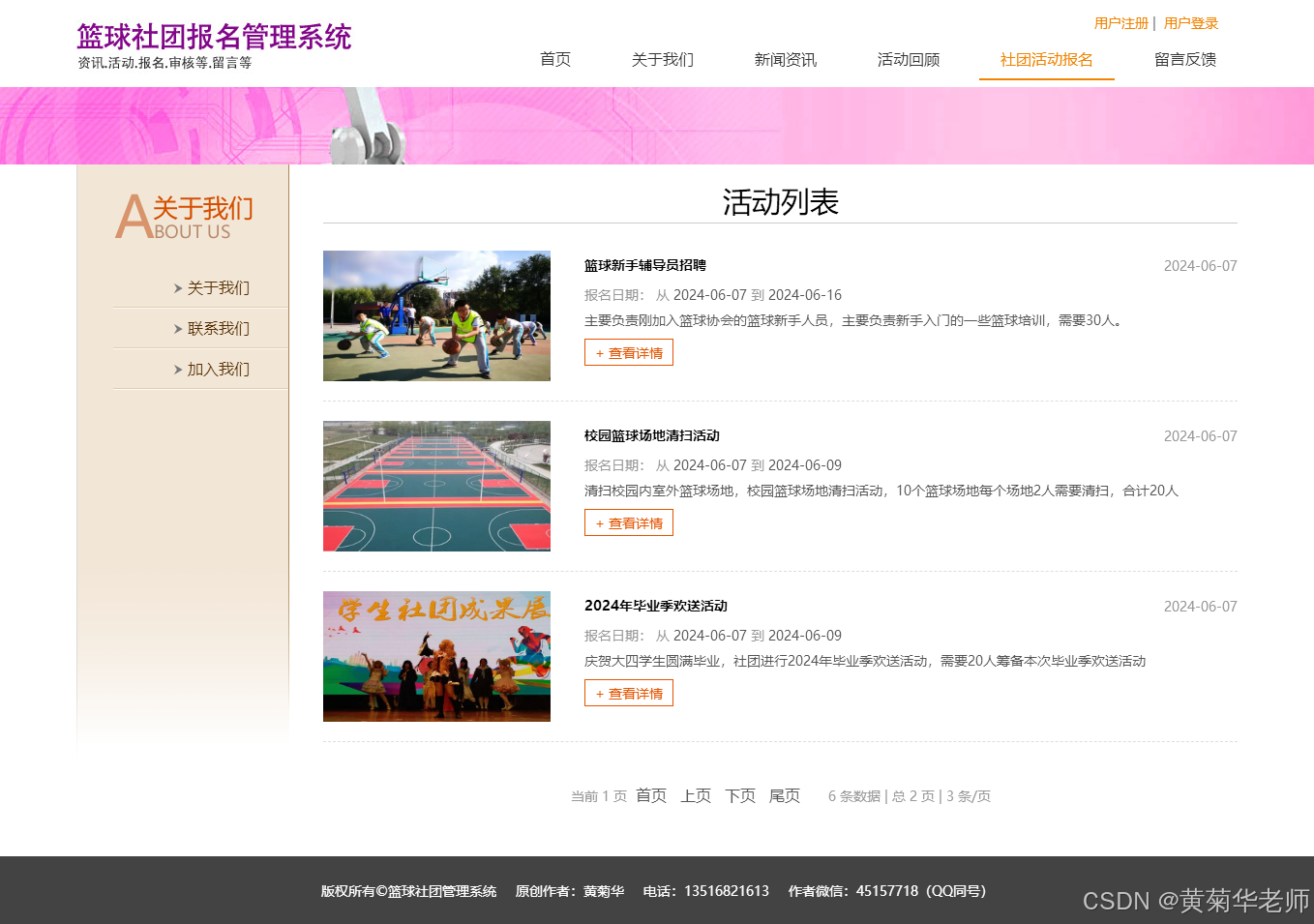Click the 用户注册 link
This screenshot has height=924, width=1314.
[1121, 23]
